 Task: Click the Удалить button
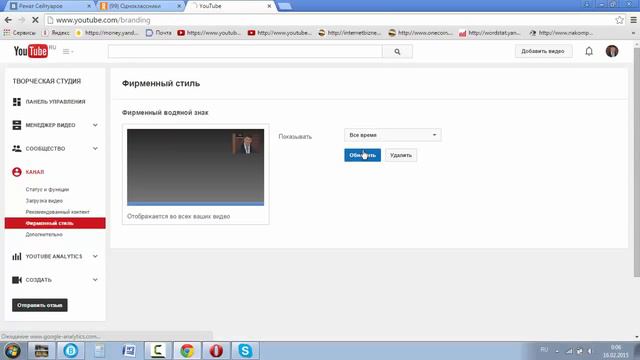coord(401,155)
